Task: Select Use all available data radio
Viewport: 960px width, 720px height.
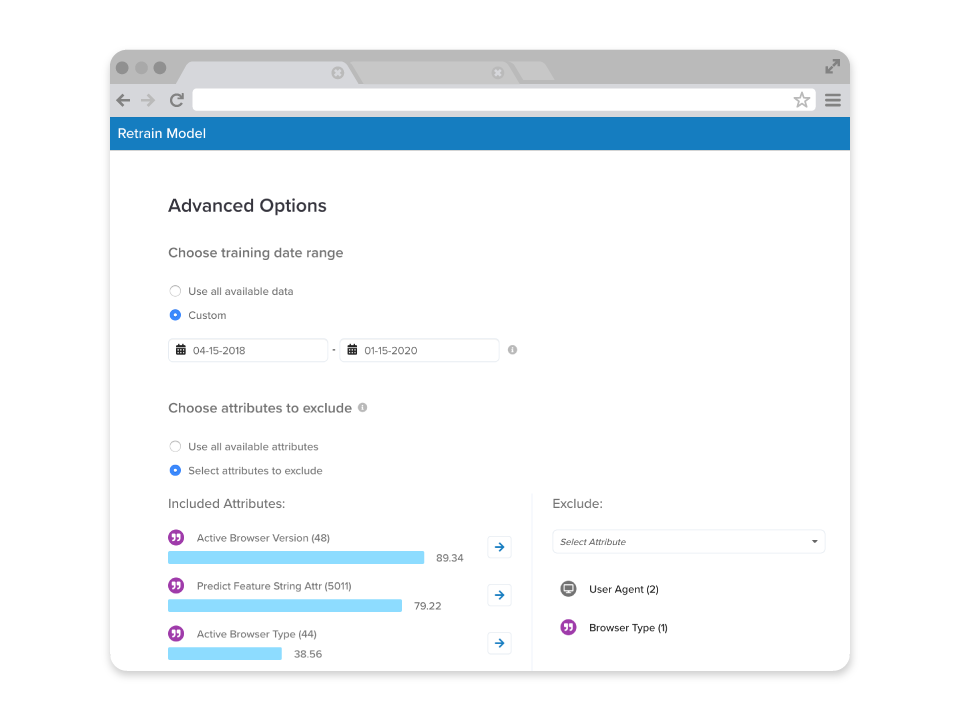Action: (x=175, y=291)
